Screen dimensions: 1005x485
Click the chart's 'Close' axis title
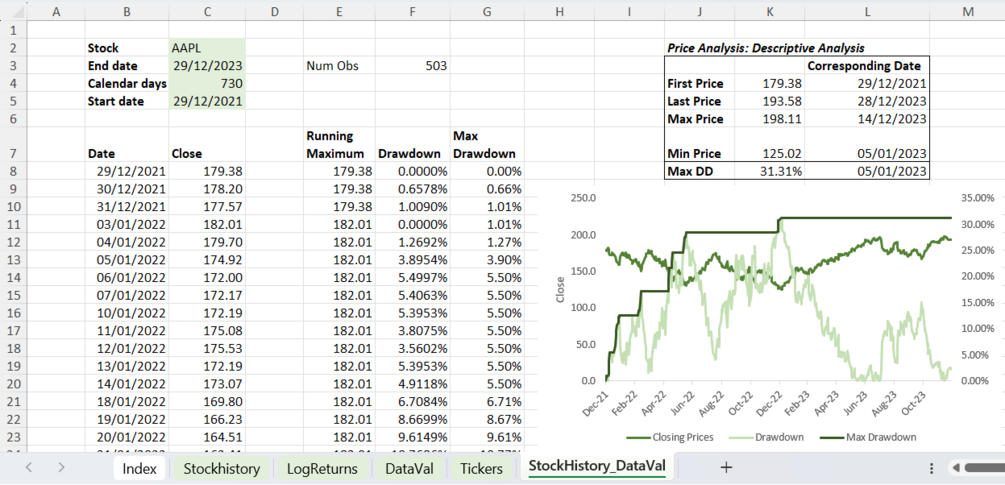(x=562, y=290)
